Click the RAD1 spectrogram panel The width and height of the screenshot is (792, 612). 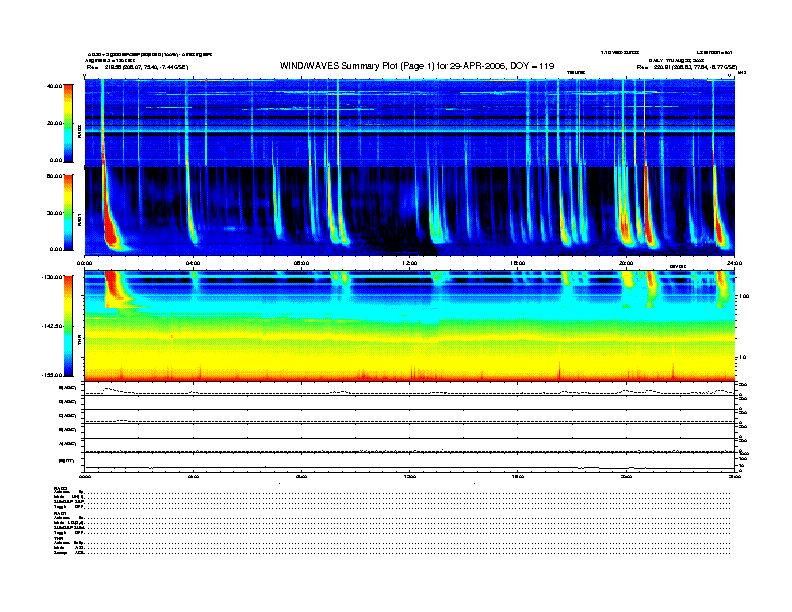409,212
